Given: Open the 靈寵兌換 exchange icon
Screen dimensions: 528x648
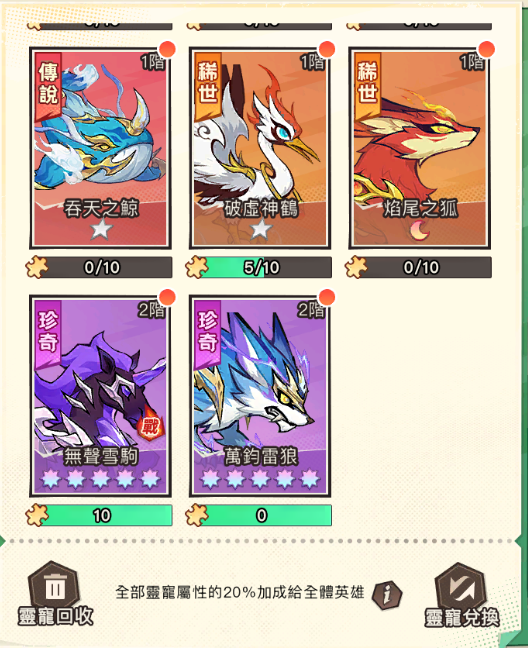Looking at the screenshot, I should pos(460,589).
